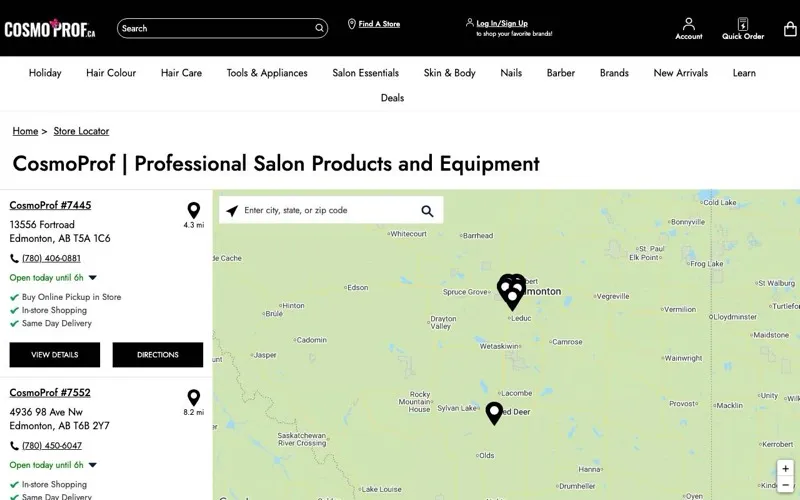
Task: Click the Vegreville label on map
Action: point(613,296)
